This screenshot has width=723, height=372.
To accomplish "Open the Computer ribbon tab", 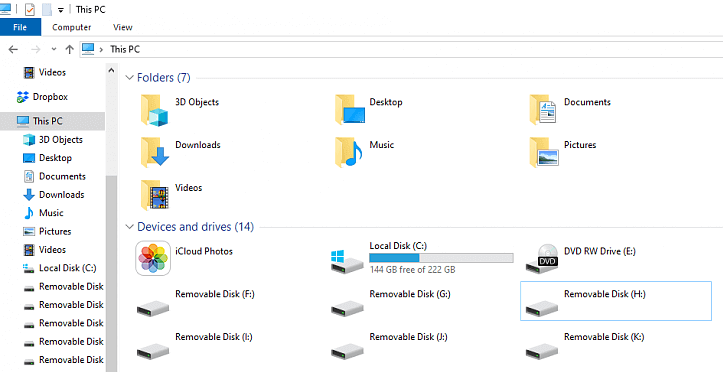I will pyautogui.click(x=71, y=27).
